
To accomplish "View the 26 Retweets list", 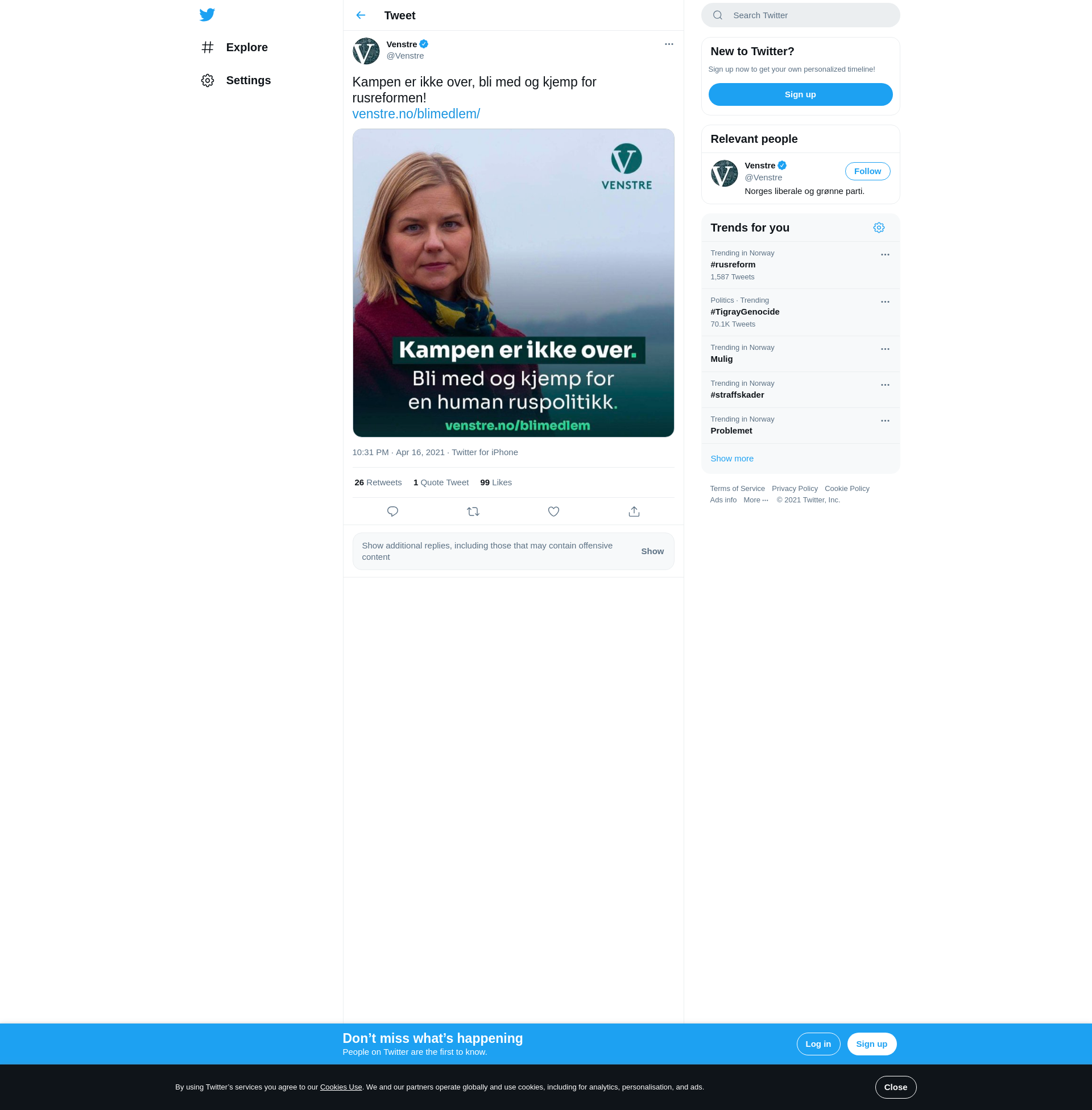I will click(x=378, y=482).
